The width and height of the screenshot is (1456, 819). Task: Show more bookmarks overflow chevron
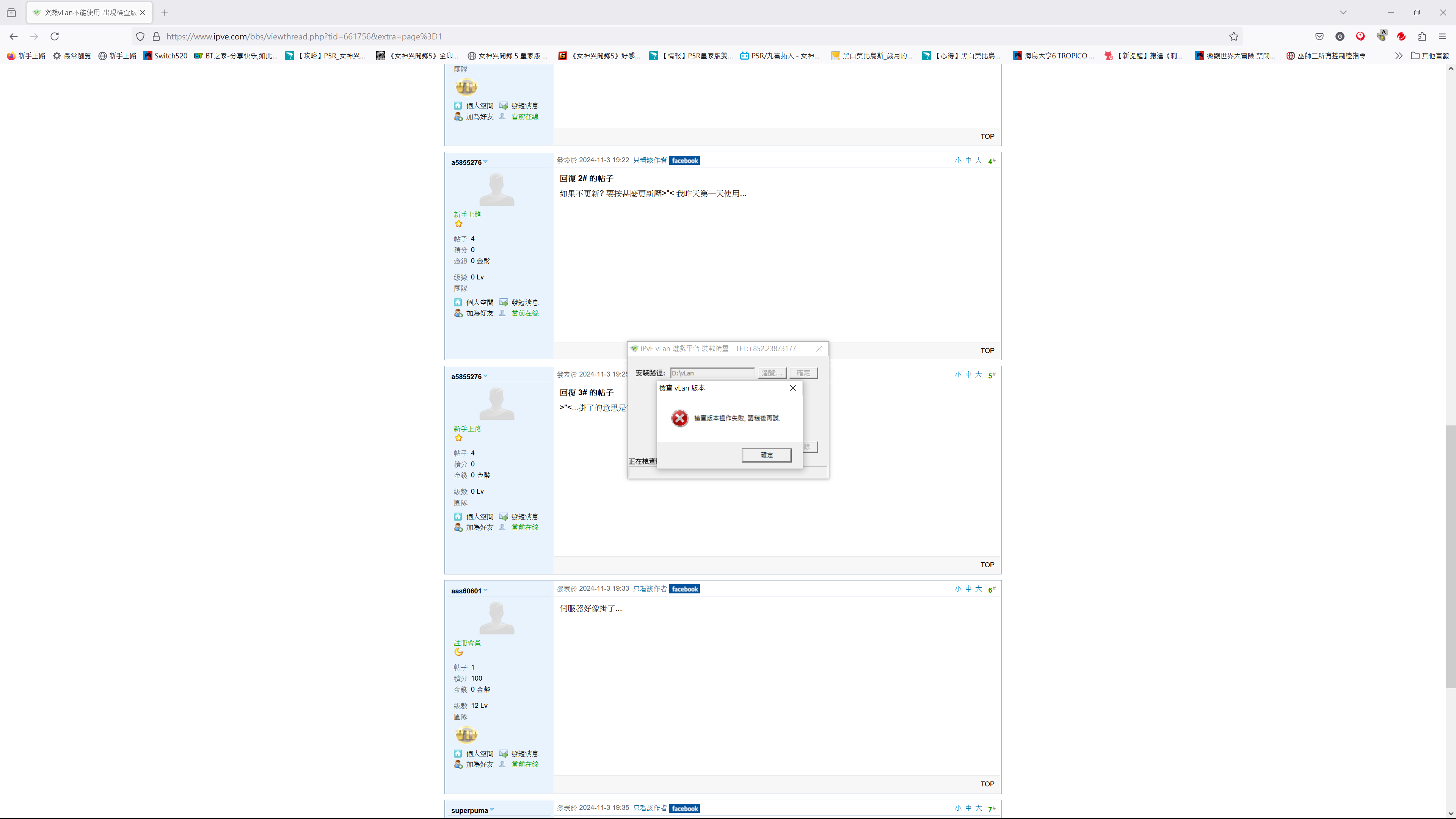coord(1398,55)
